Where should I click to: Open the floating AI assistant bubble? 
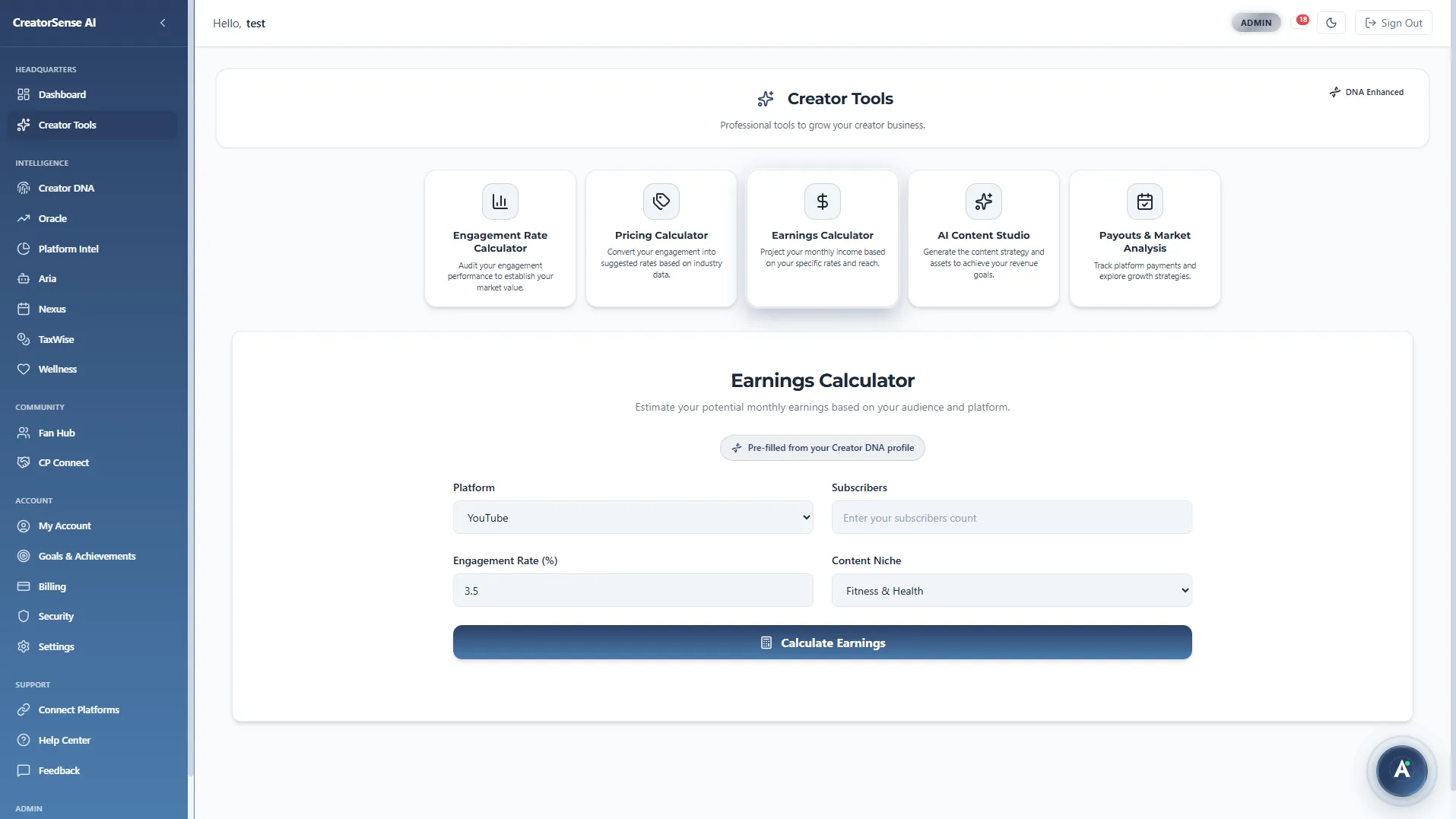(1400, 770)
